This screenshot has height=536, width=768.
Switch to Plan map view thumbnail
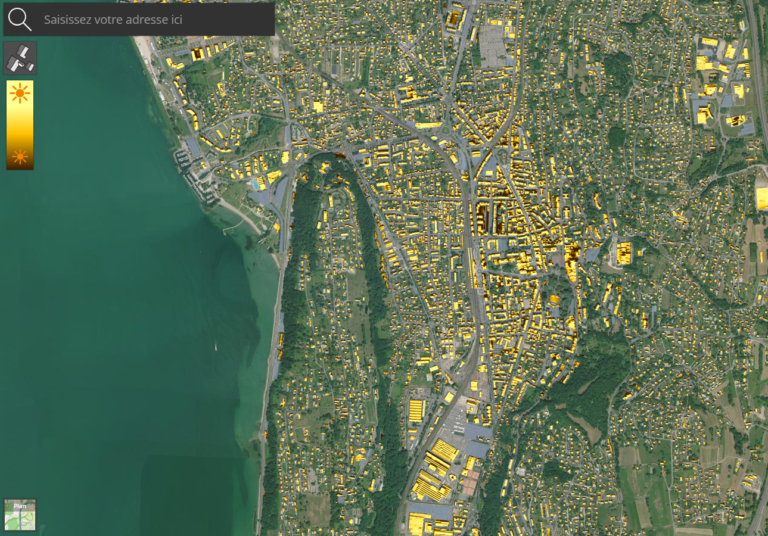pos(20,514)
